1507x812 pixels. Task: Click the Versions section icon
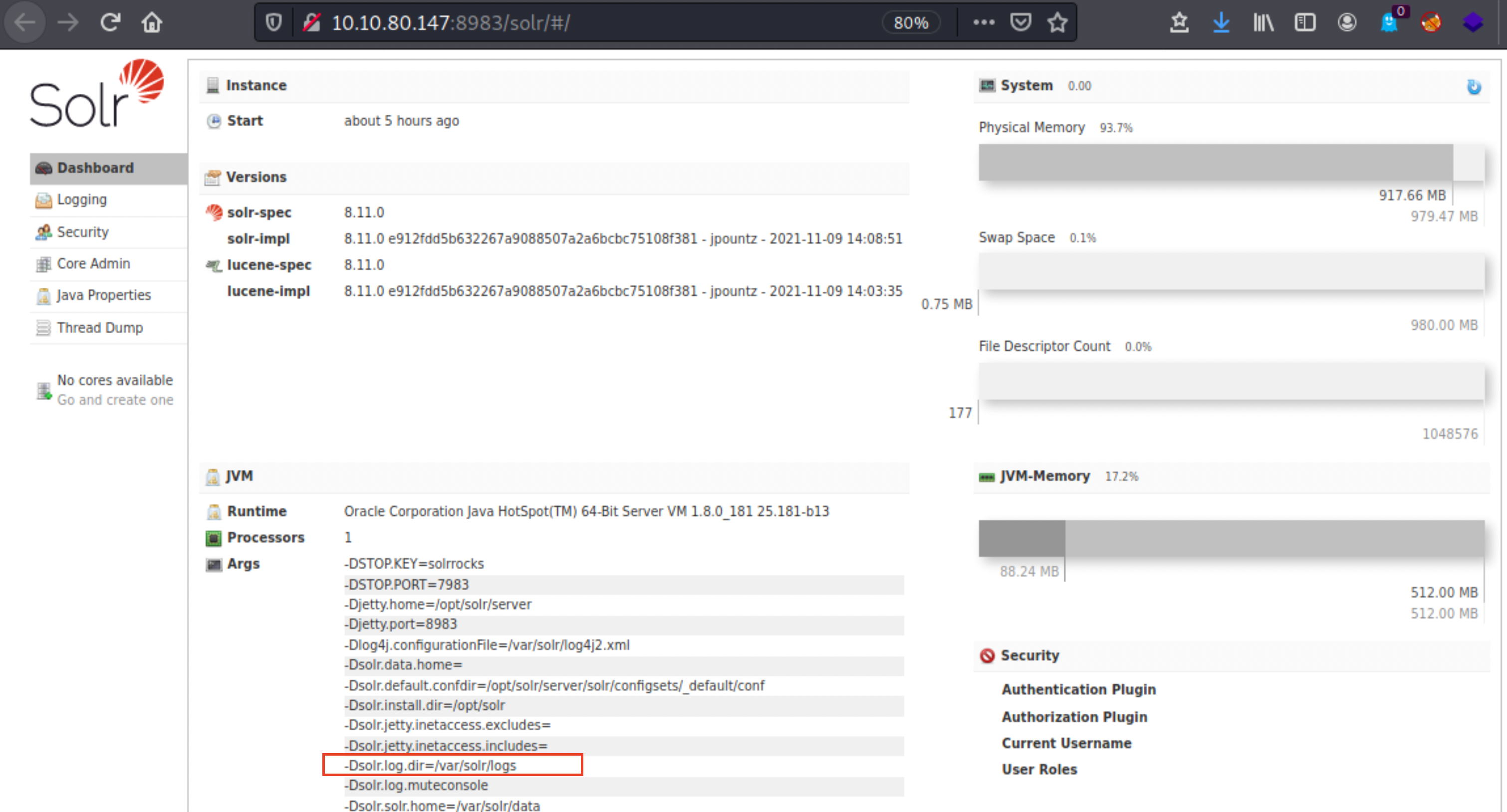tap(213, 178)
